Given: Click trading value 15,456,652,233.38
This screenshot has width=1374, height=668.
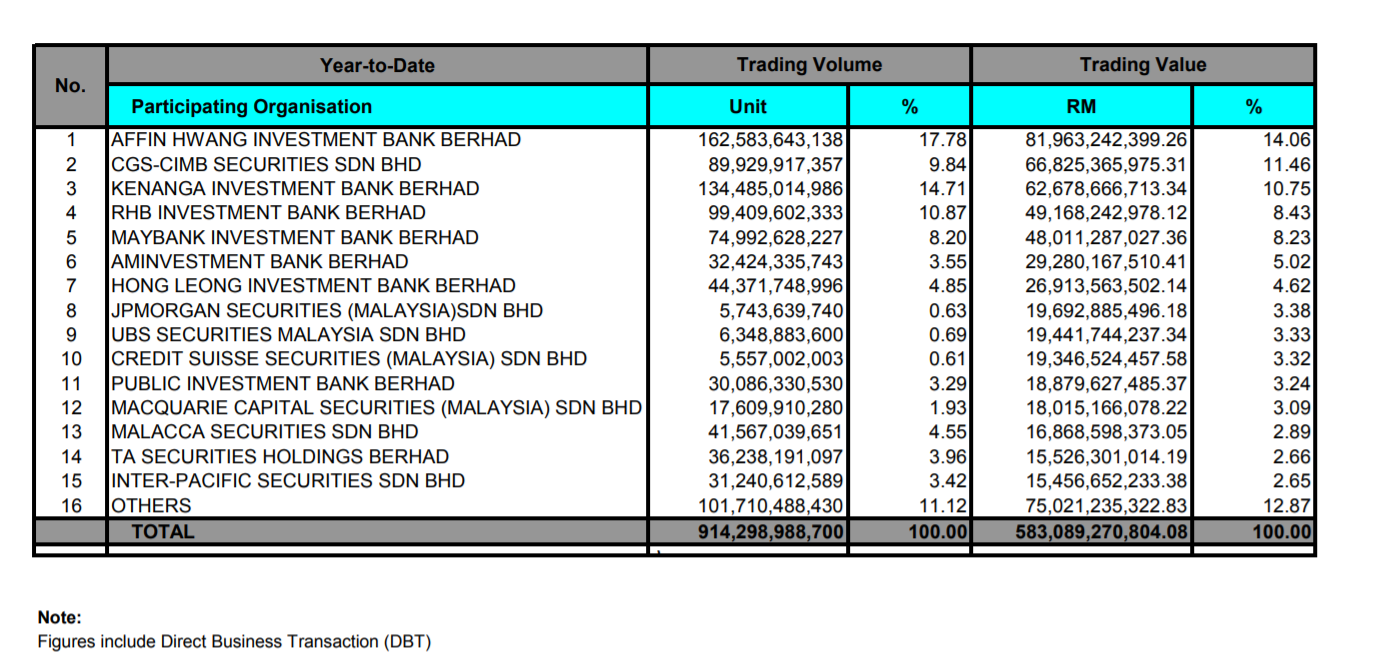Looking at the screenshot, I should click(x=1107, y=480).
